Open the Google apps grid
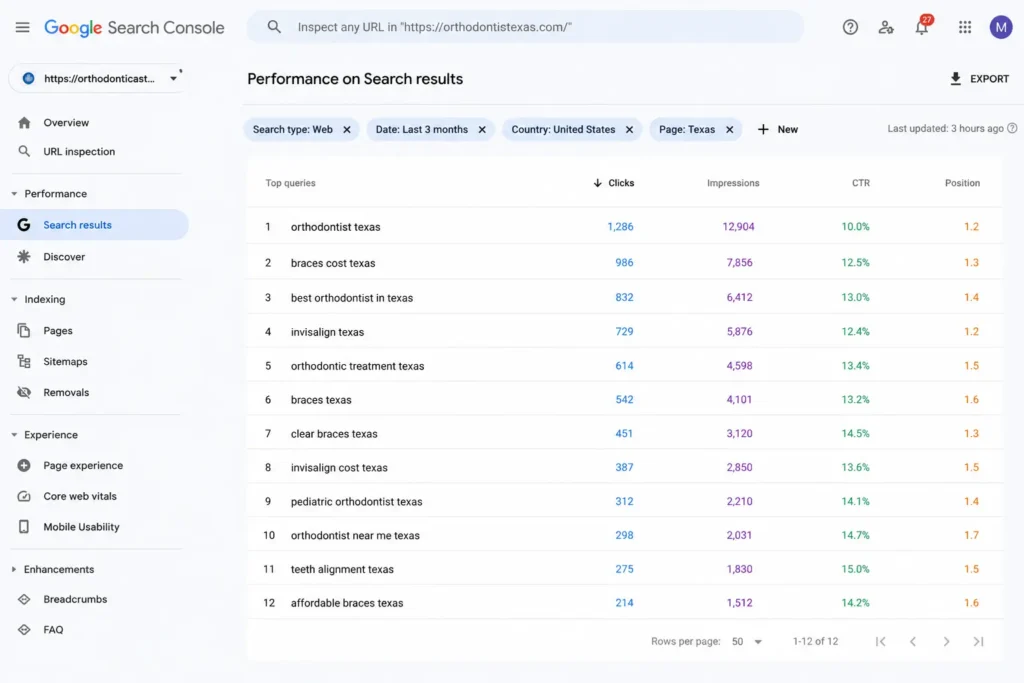Screen dimensions: 1024x683 965,27
